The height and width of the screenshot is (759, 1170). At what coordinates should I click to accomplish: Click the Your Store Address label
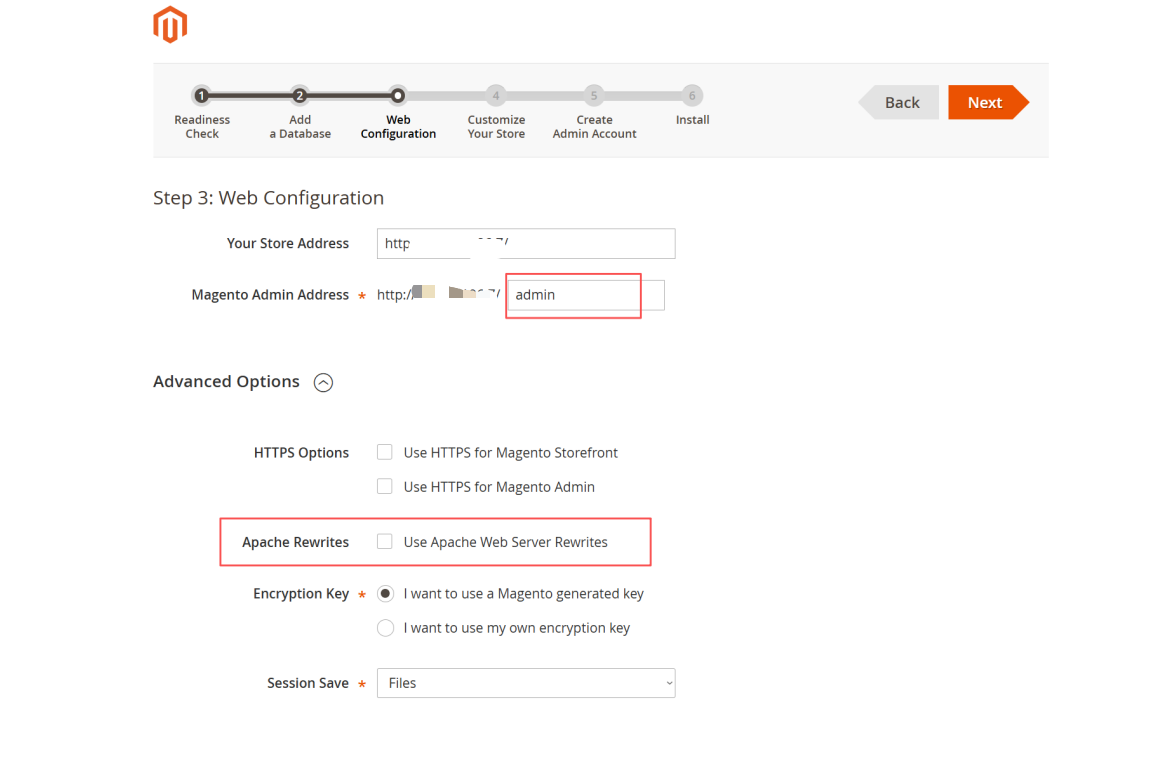(x=287, y=243)
